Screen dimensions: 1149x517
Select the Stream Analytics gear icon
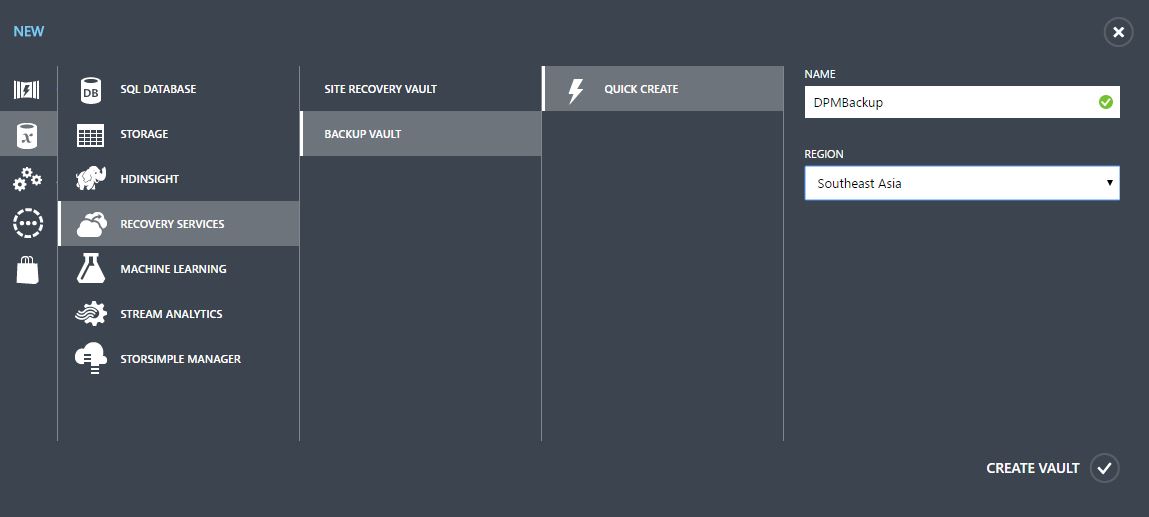coord(91,313)
